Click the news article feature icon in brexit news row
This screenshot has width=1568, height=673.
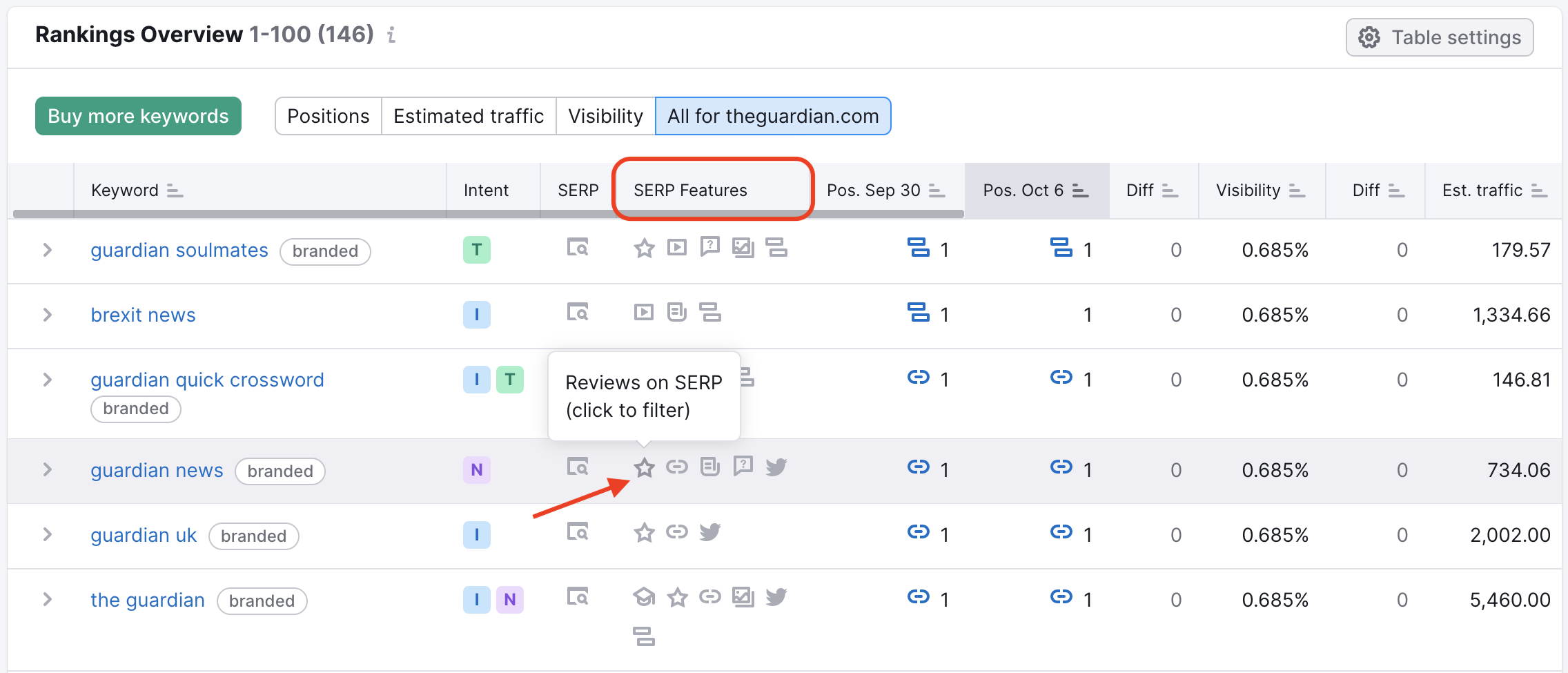point(677,312)
